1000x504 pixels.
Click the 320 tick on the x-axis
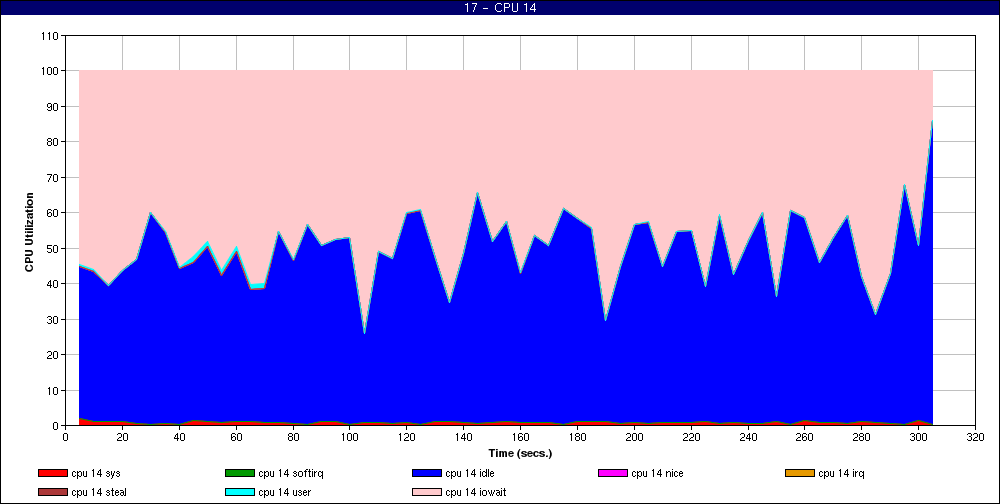[x=975, y=437]
